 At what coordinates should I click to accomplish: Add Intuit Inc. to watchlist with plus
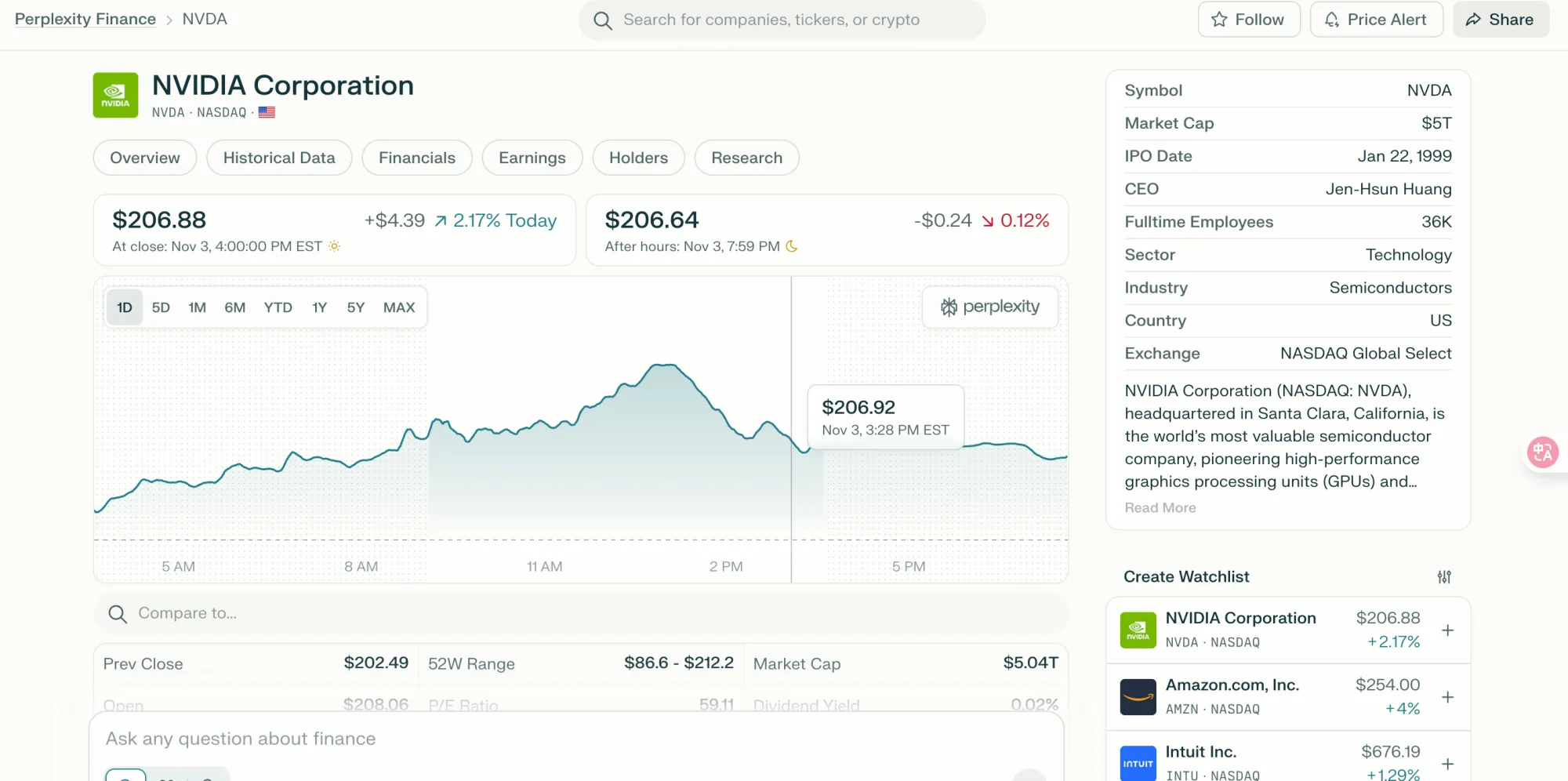coord(1447,764)
